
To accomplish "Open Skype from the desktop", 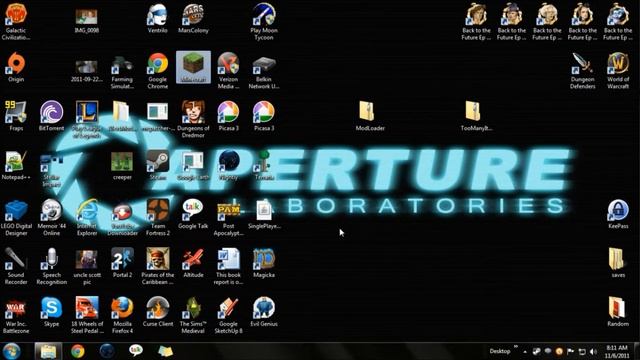I will (x=51, y=312).
